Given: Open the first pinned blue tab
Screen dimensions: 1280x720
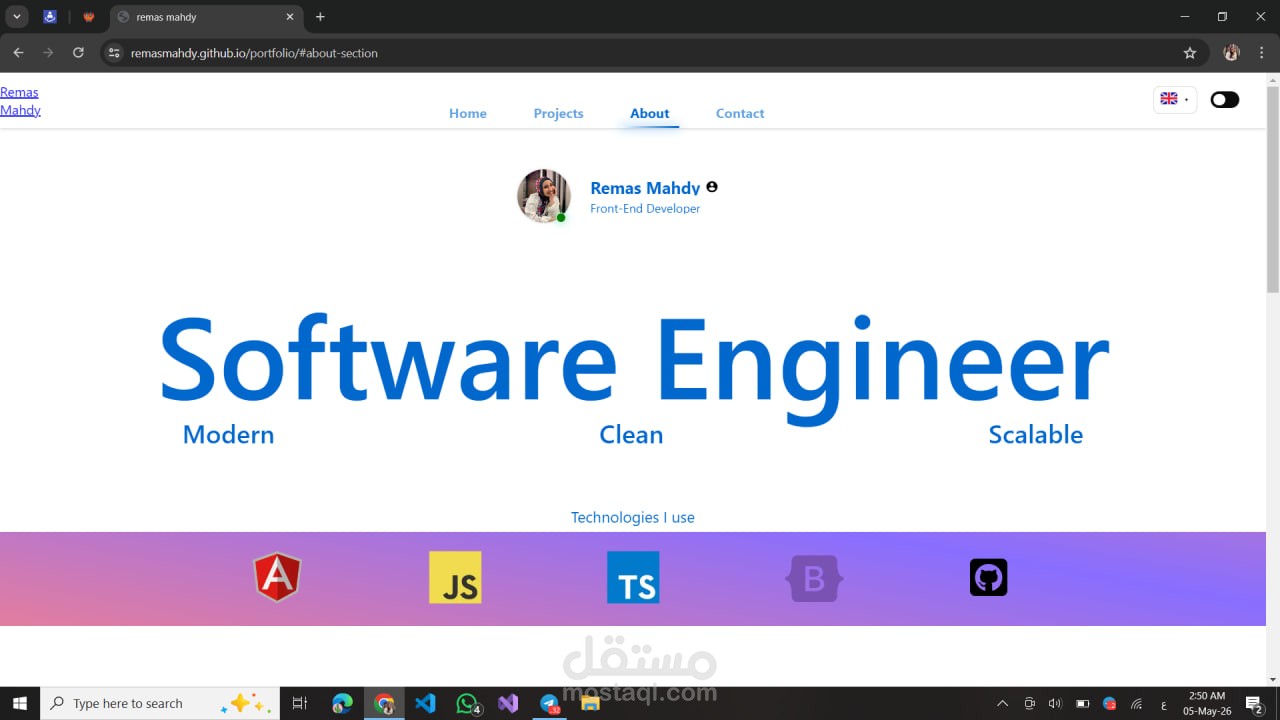Looking at the screenshot, I should pos(50,17).
